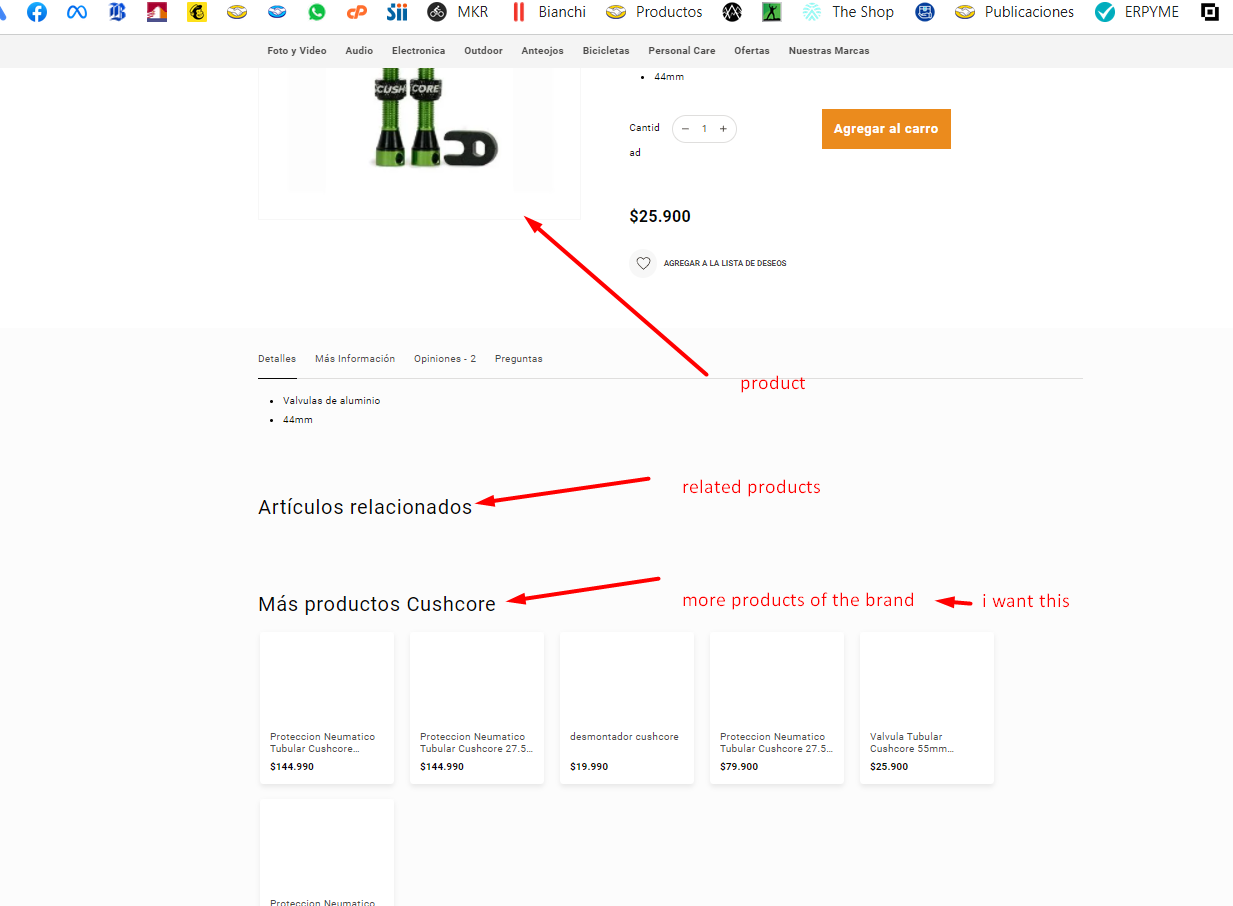Open the green square figure bookmark
The height and width of the screenshot is (906, 1233).
[x=771, y=12]
